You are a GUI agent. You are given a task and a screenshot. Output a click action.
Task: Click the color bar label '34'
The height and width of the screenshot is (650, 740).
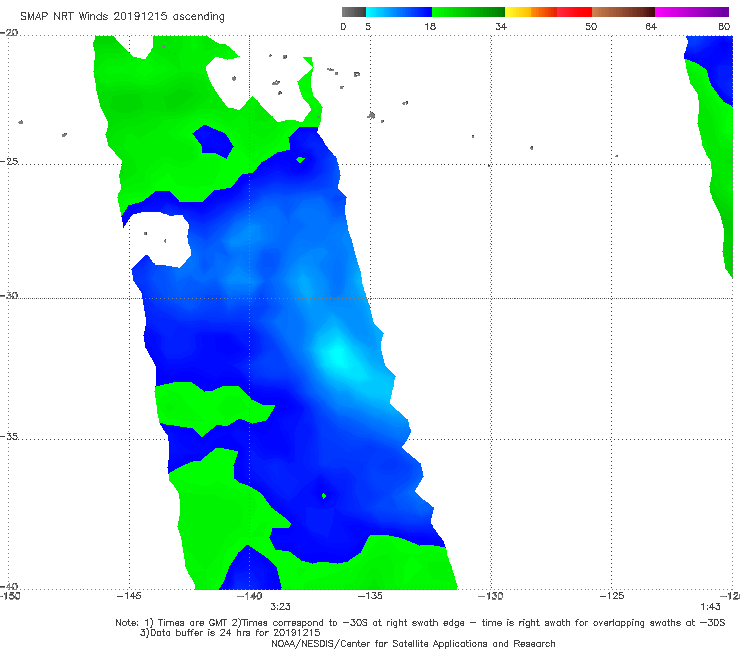click(501, 26)
